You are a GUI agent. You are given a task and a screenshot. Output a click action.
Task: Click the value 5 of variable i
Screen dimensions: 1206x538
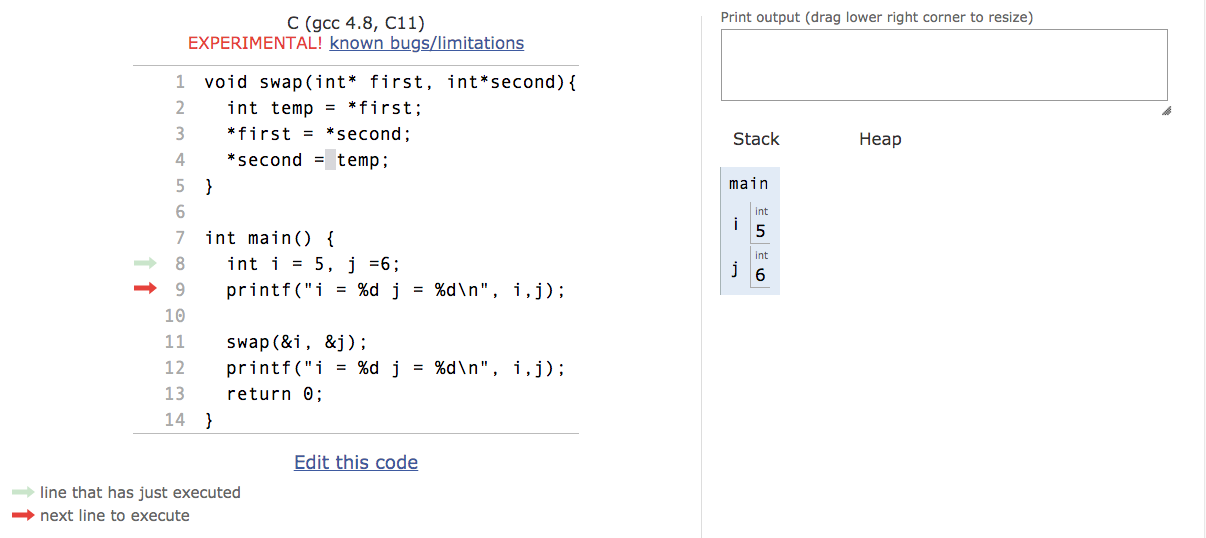coord(761,232)
